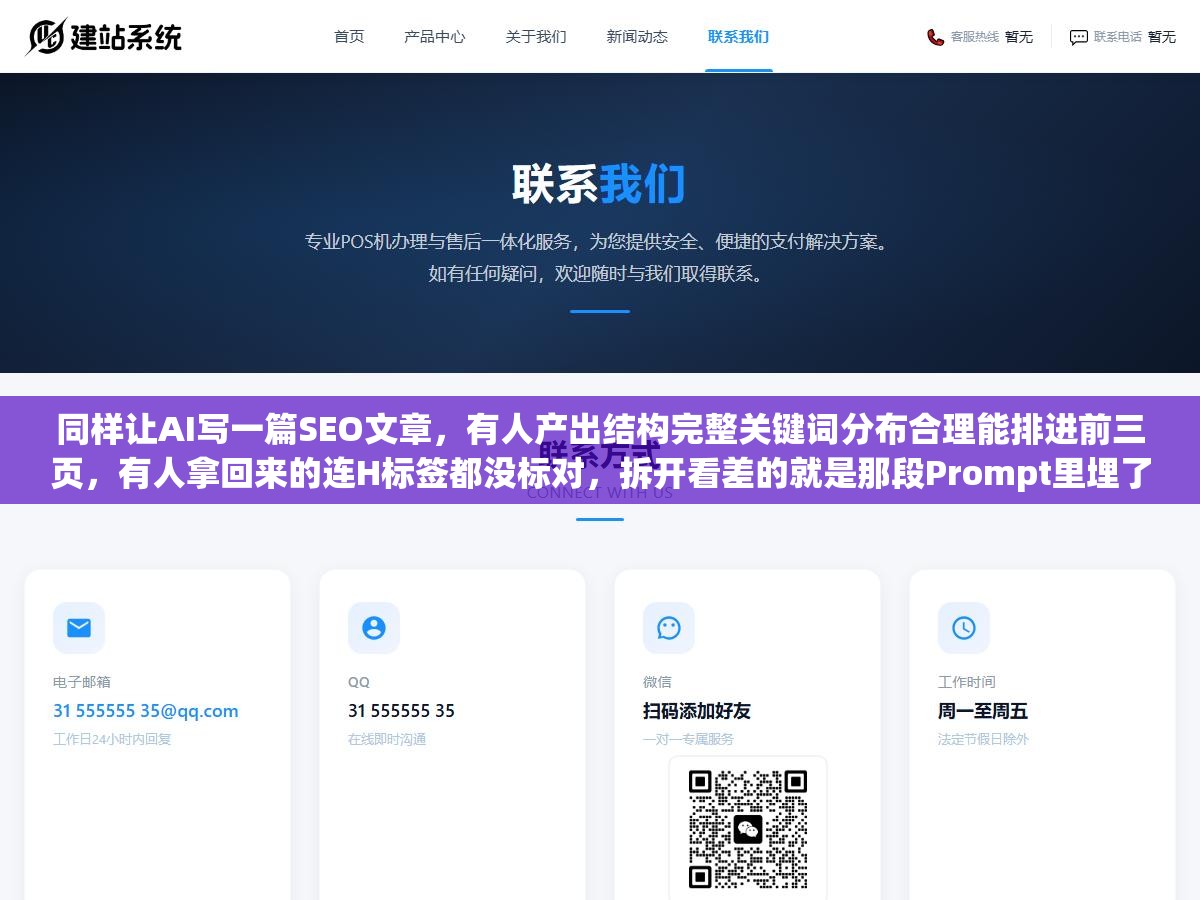Click the QQ person icon

click(374, 628)
